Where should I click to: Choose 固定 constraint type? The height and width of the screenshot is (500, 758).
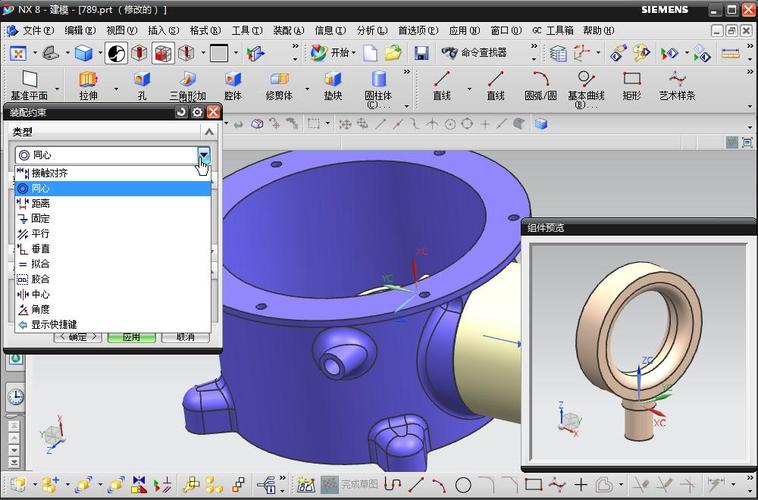pyautogui.click(x=113, y=218)
